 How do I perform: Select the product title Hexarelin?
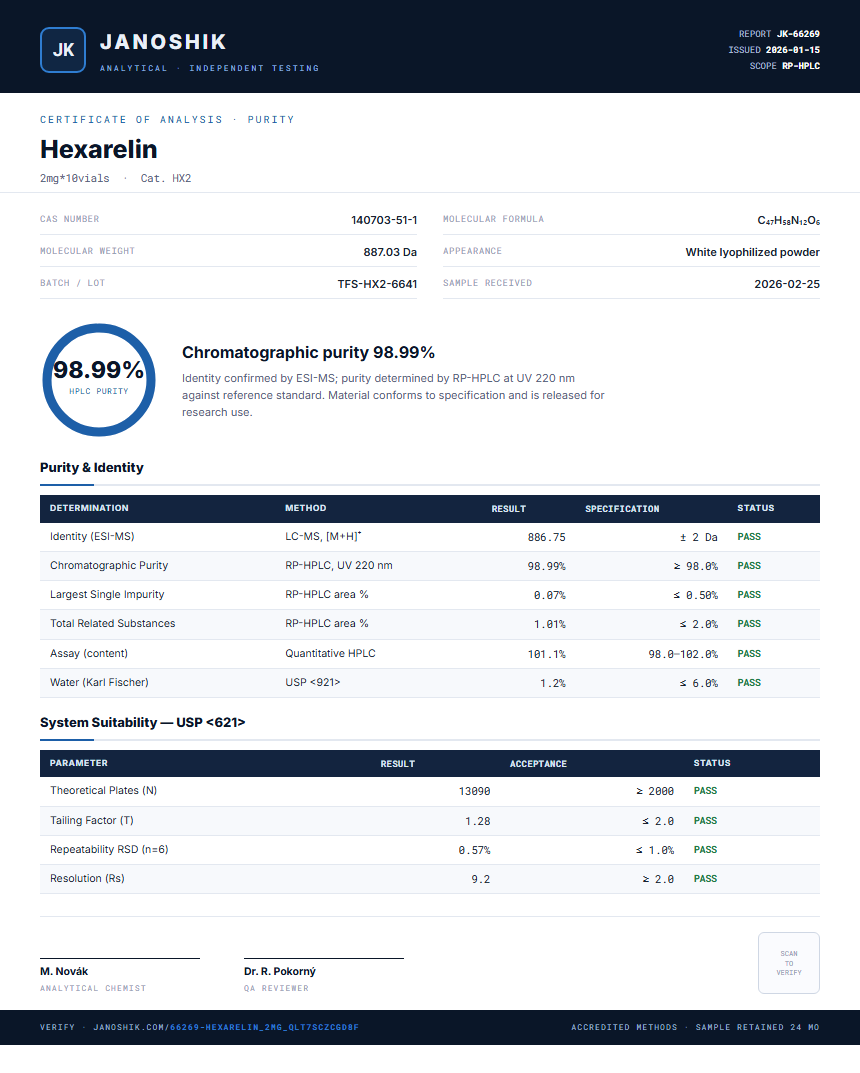99,149
